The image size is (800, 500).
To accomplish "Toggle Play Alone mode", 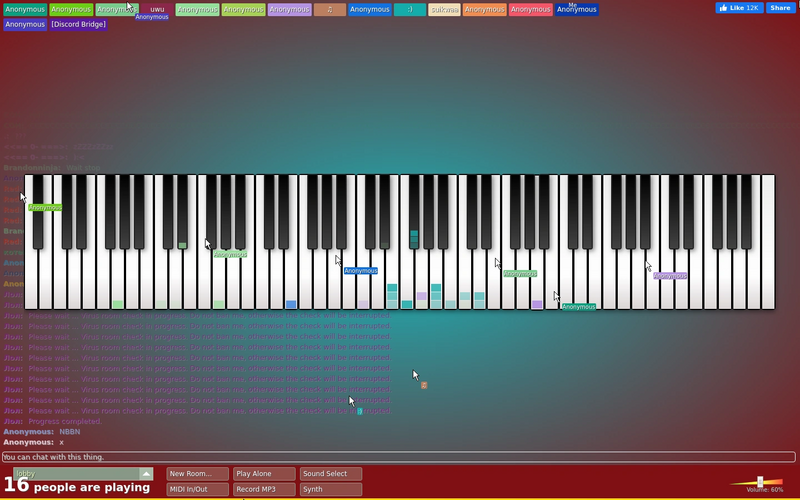I will tap(264, 473).
